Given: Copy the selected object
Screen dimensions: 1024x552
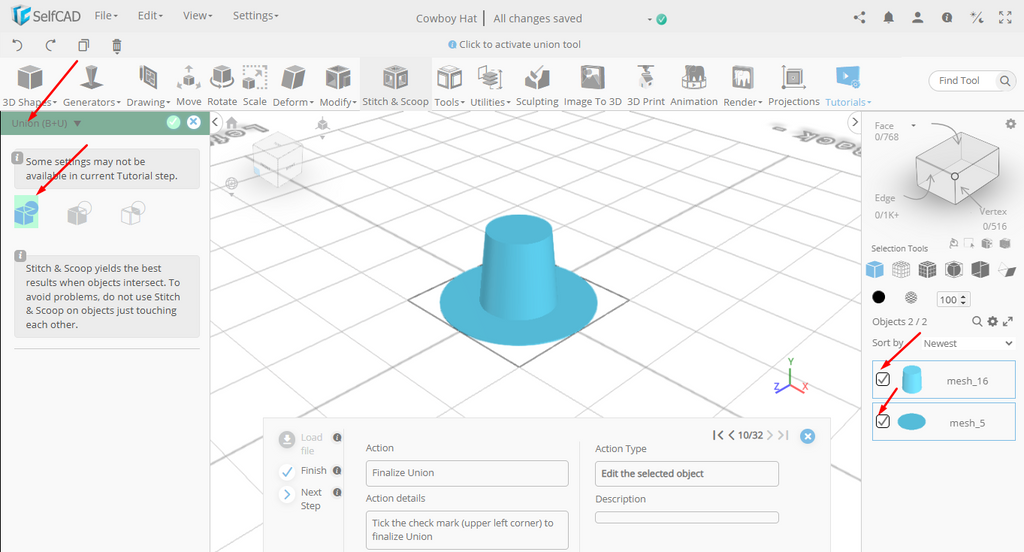Looking at the screenshot, I should (84, 45).
